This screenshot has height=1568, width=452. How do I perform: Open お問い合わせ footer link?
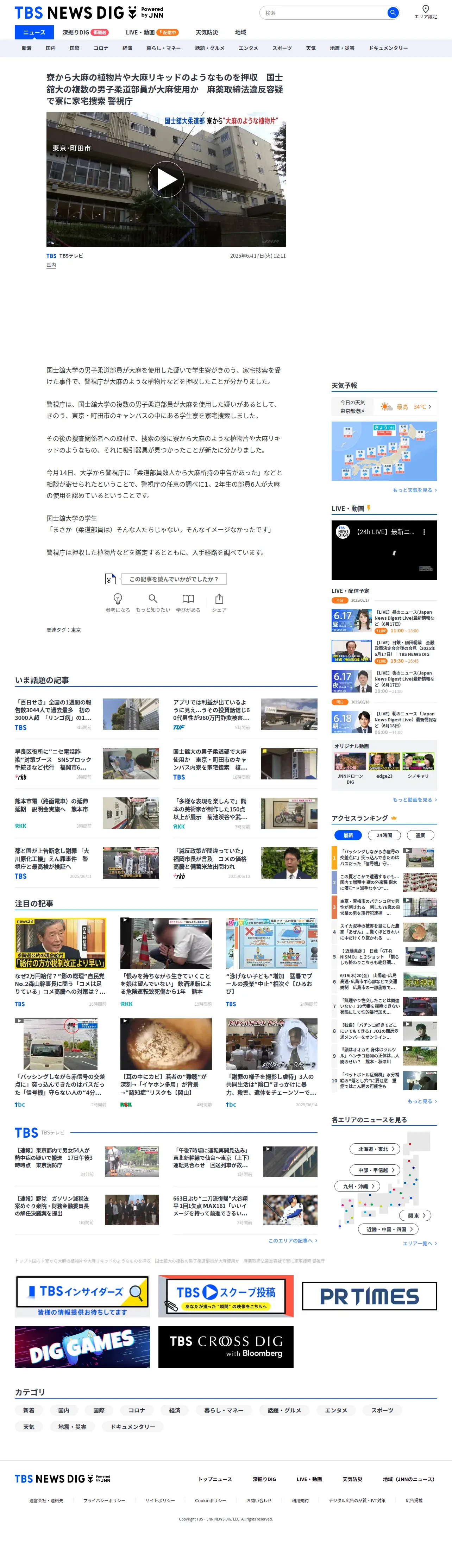[259, 1500]
